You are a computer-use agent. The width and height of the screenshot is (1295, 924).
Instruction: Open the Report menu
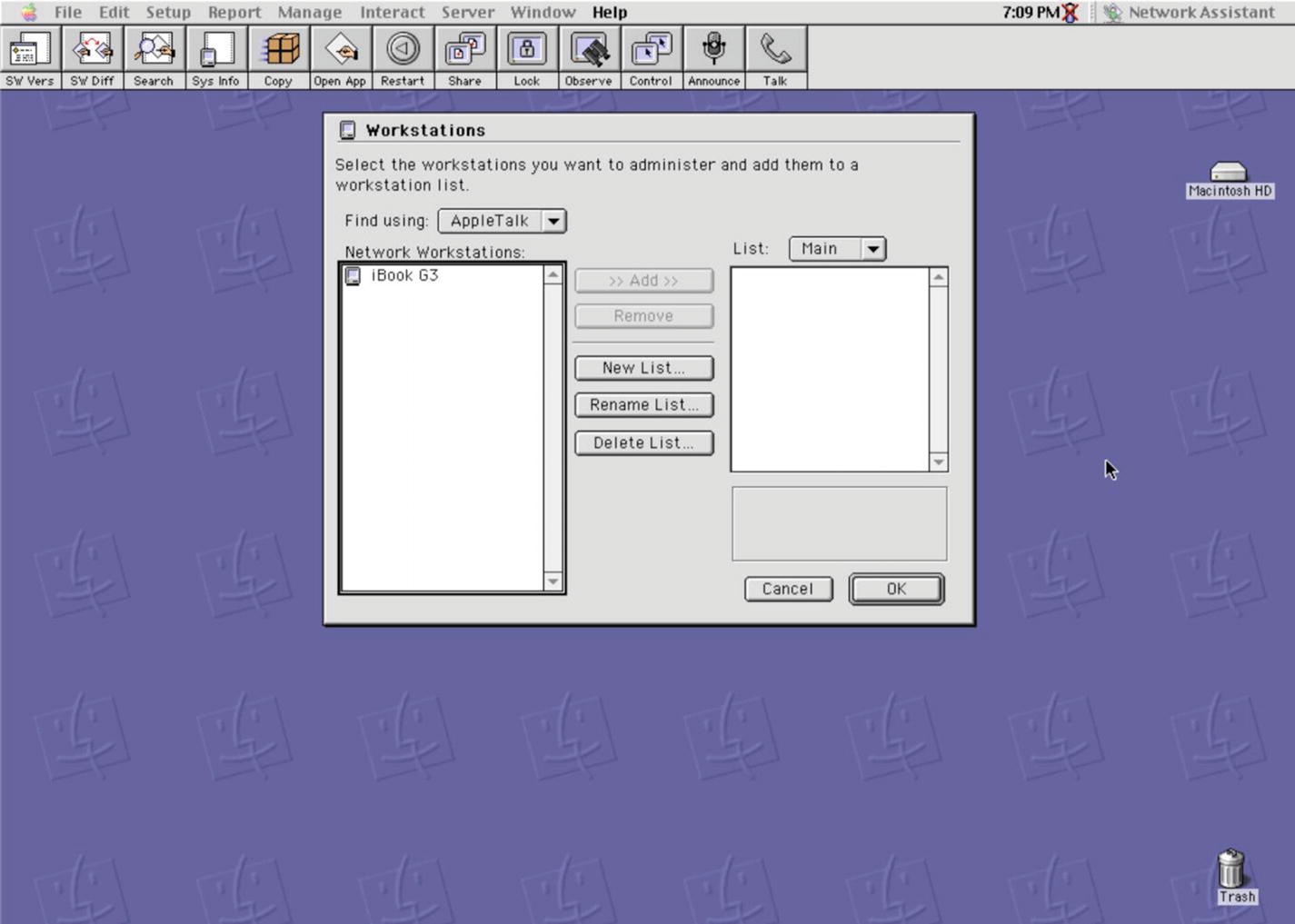pyautogui.click(x=234, y=12)
